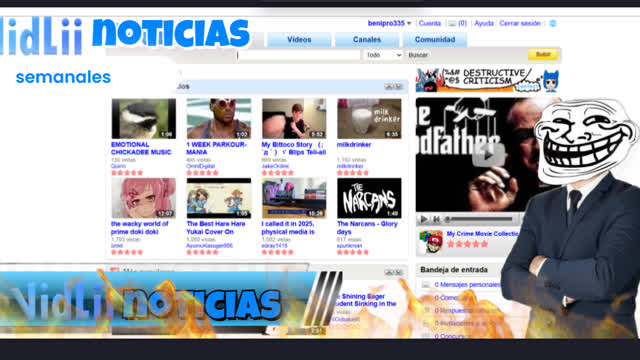Screen dimensions: 640x360
Task: Click star rating under I called it in 2025
Action: [x=278, y=252]
